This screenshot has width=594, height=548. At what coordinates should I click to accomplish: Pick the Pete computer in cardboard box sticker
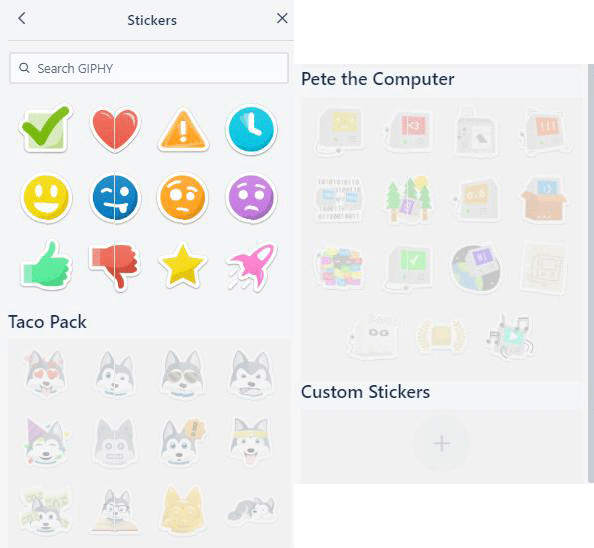click(544, 200)
